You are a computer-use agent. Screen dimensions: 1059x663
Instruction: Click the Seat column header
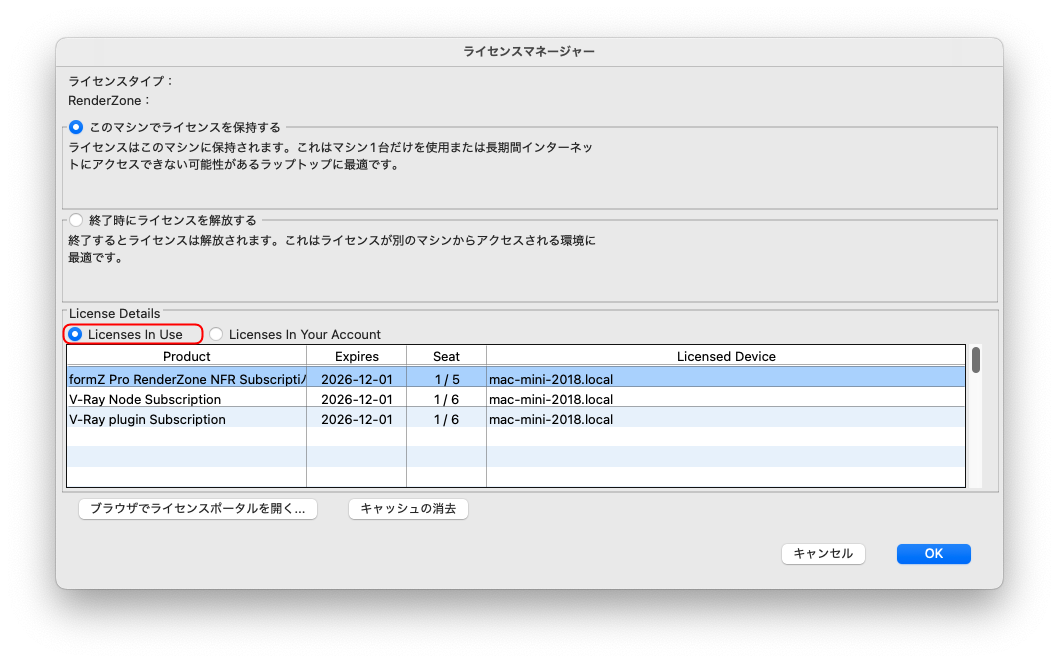[446, 356]
